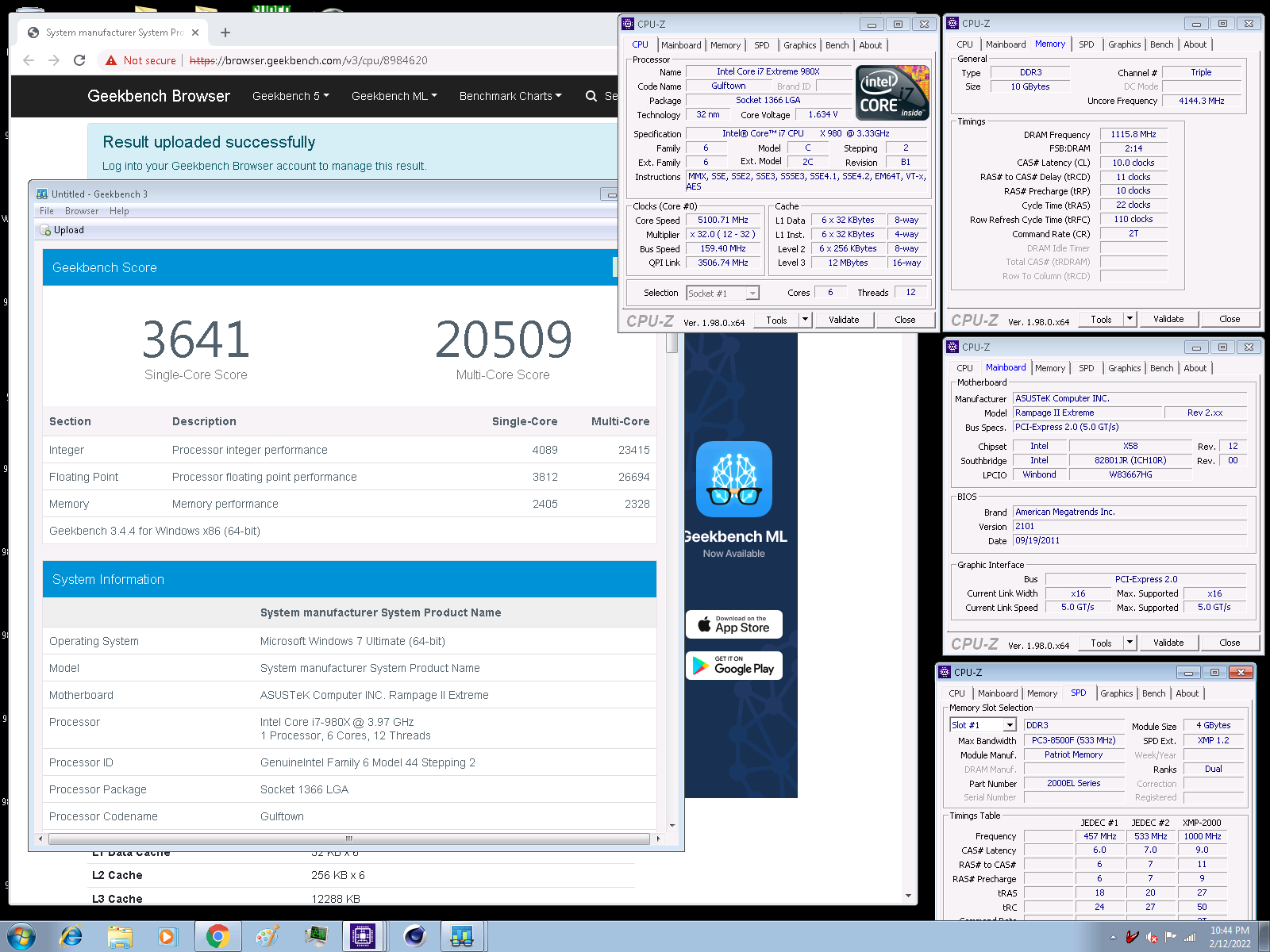Launch Internet Explorer from taskbar
Screen dimensions: 1270x952
coord(71,936)
